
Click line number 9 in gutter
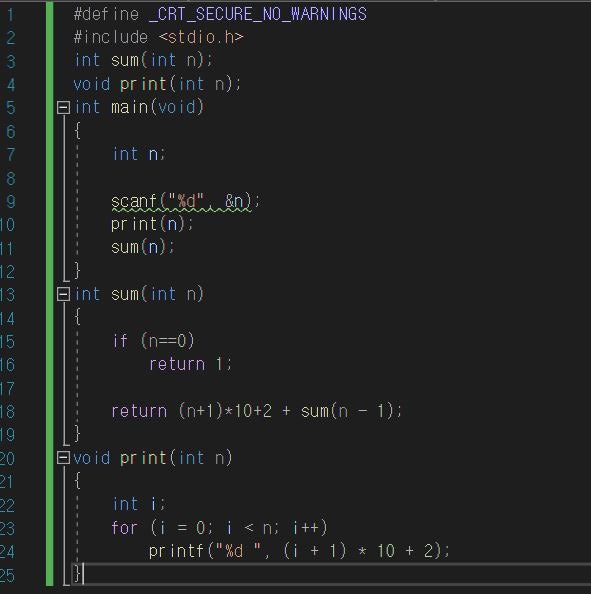click(11, 202)
